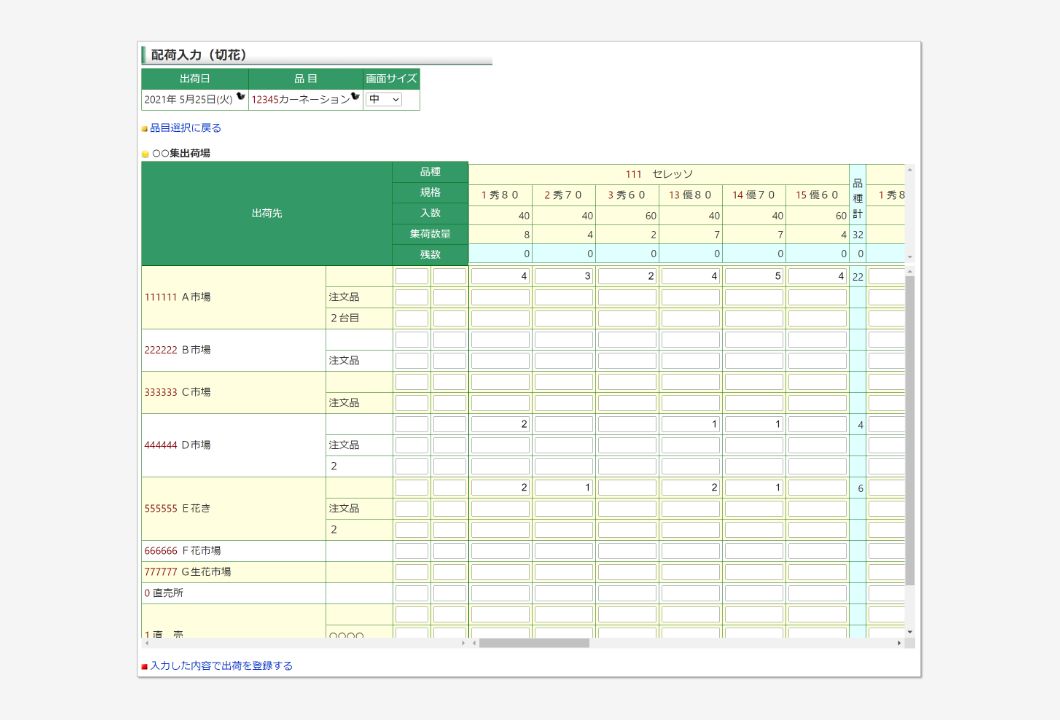Click the second small field in B市場 top row
Image resolution: width=1060 pixels, height=720 pixels.
[450, 339]
